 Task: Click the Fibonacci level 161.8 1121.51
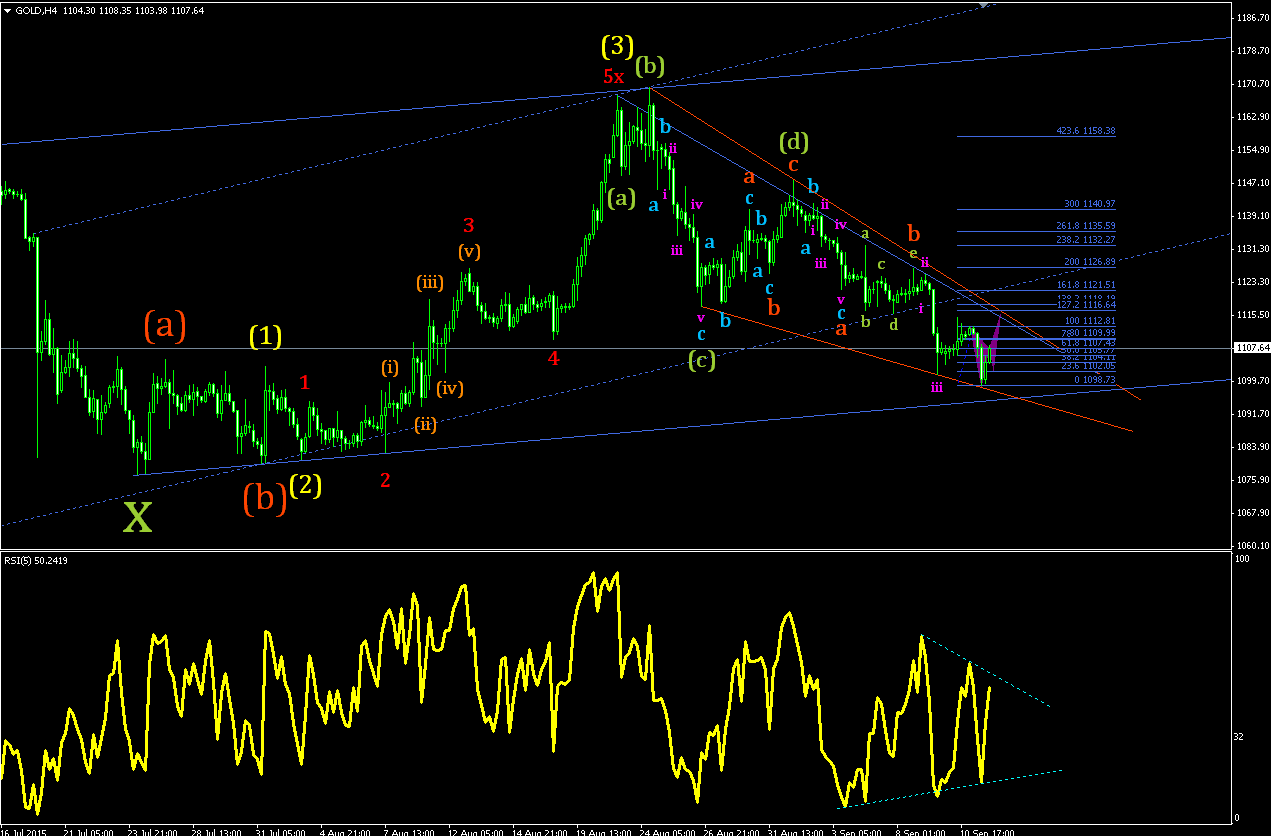point(1086,285)
